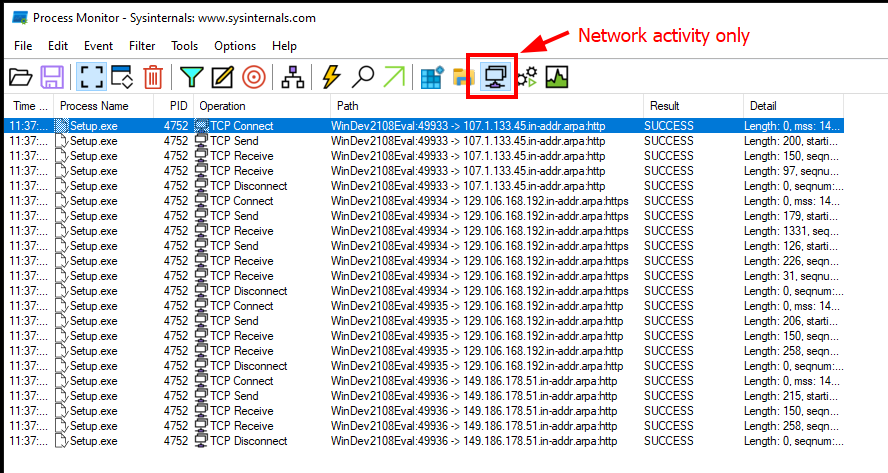Toggle the Capture events button

coord(91,77)
